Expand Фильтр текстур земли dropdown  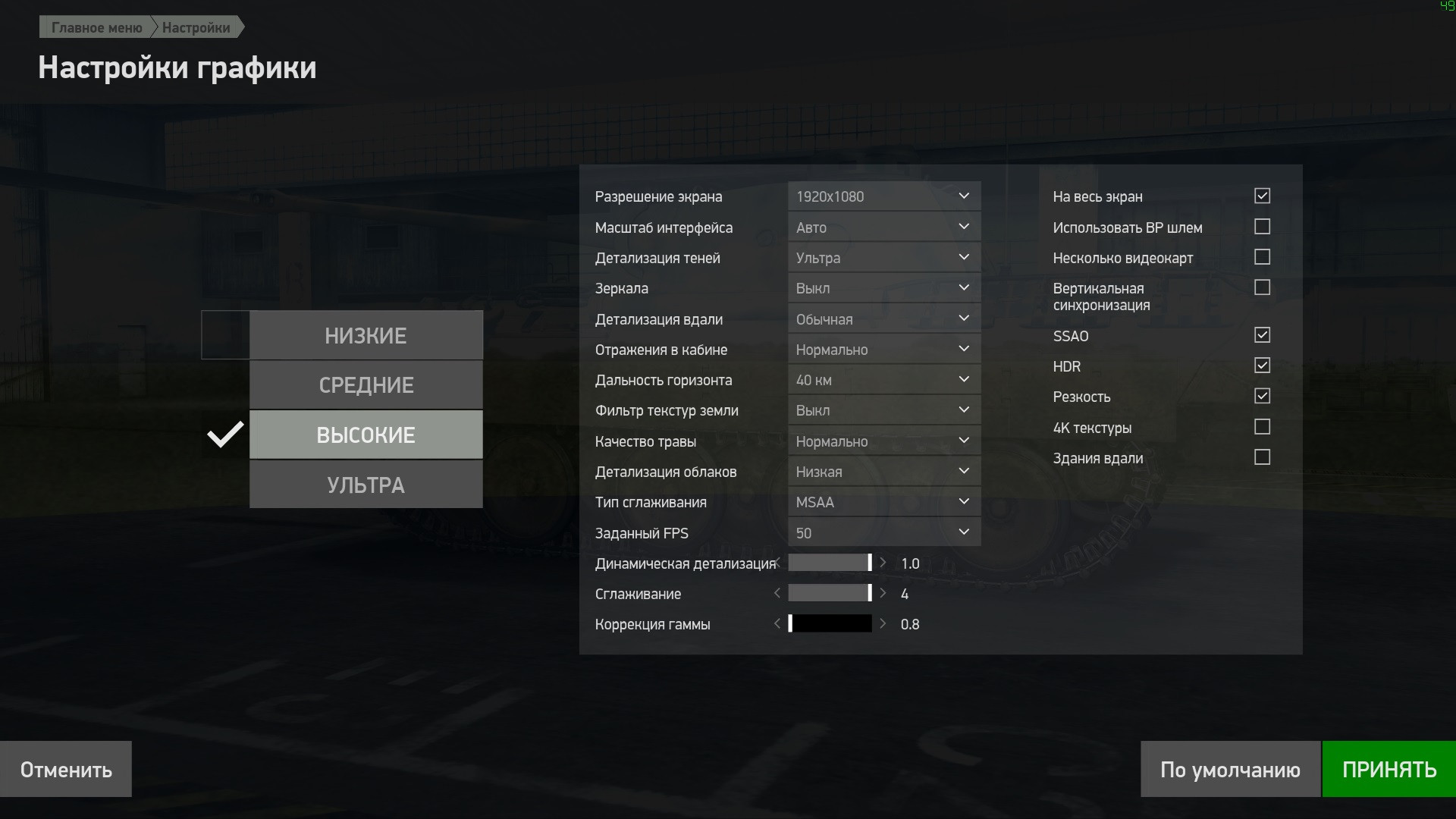pos(884,410)
